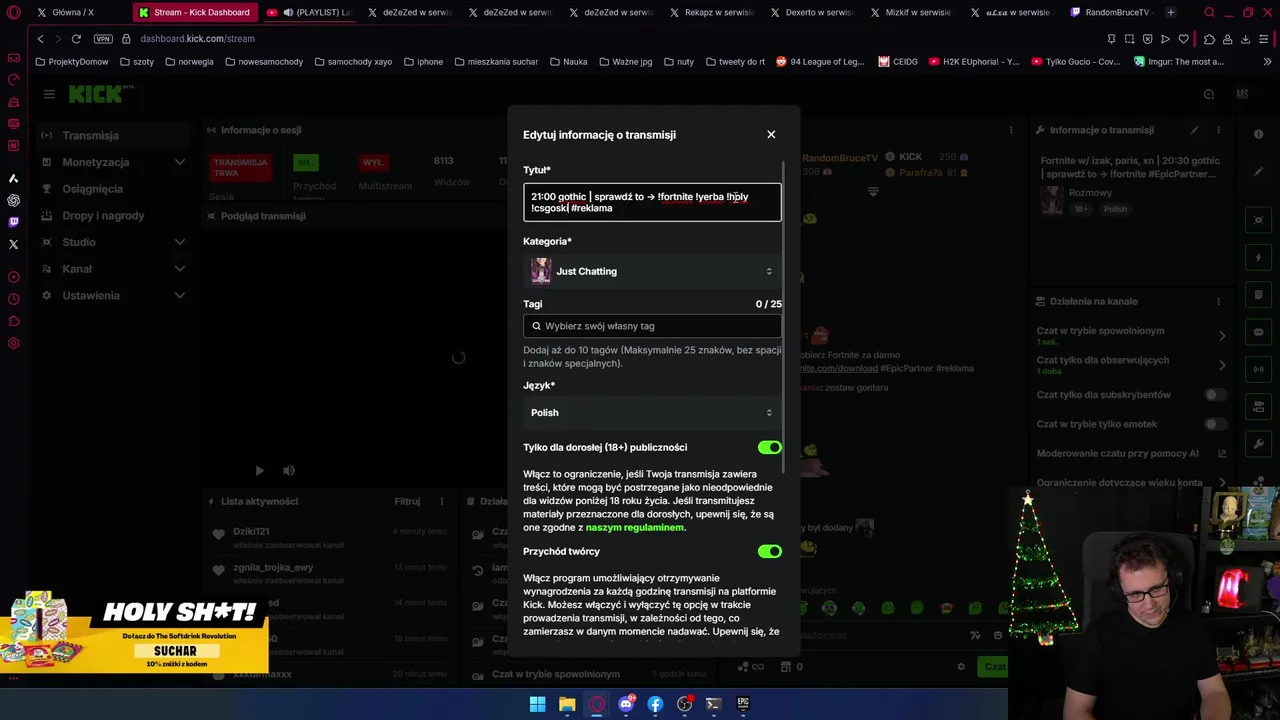Toggle the 18+ adult audience switch

(x=769, y=447)
